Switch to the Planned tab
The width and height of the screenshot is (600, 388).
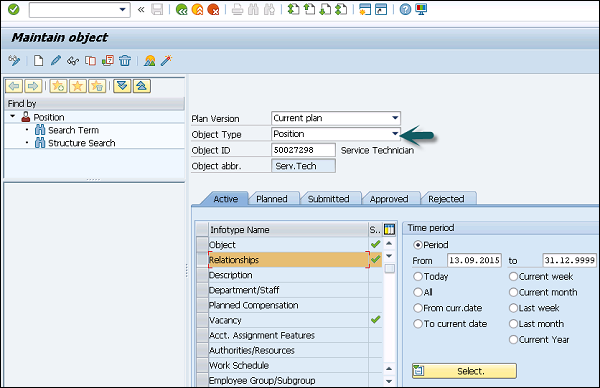click(x=272, y=199)
